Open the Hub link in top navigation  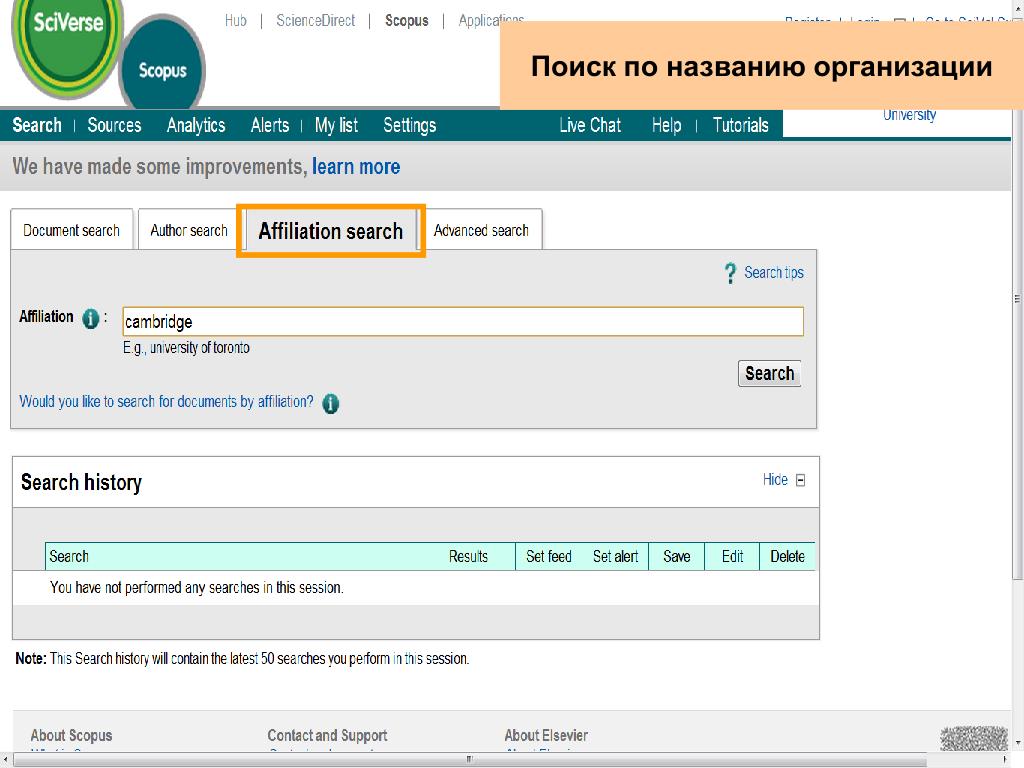[x=236, y=21]
